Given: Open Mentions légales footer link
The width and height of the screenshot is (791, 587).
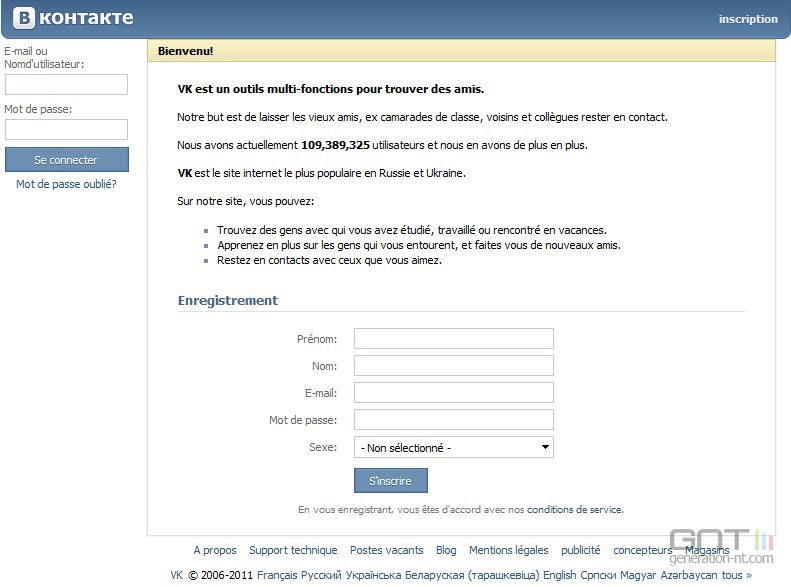Looking at the screenshot, I should tap(508, 550).
